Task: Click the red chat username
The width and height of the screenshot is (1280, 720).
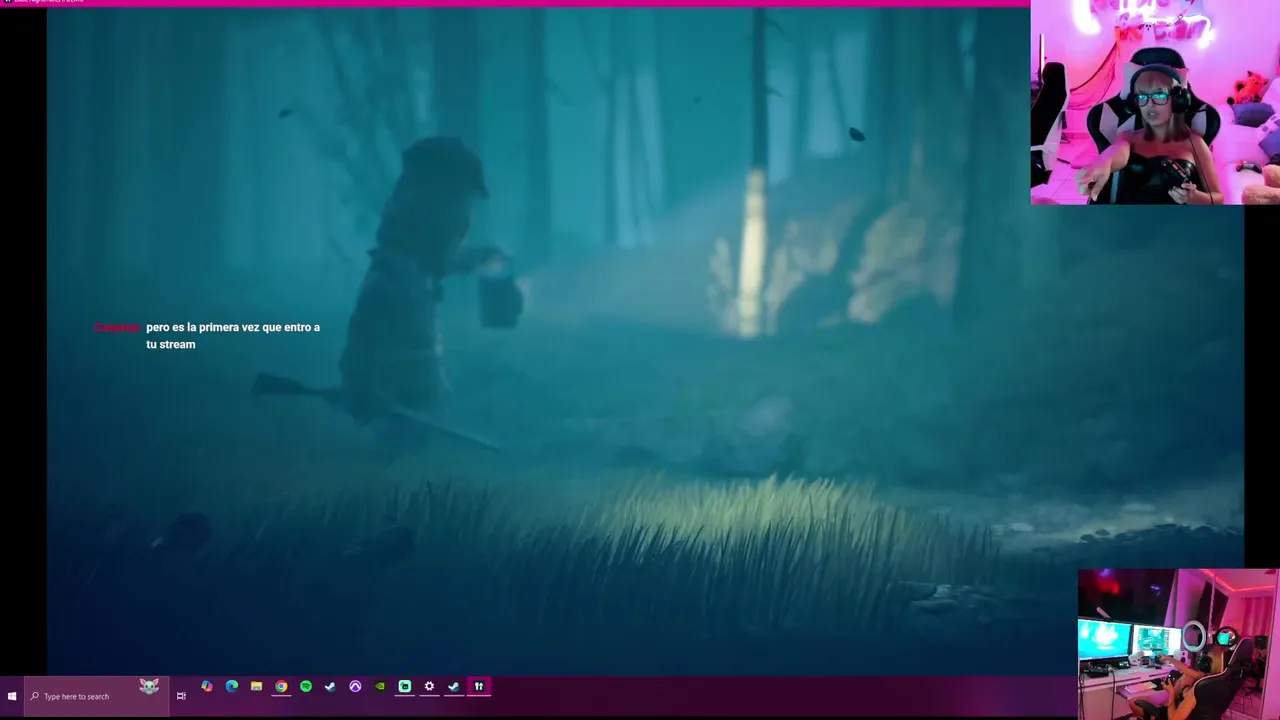Action: click(x=117, y=328)
